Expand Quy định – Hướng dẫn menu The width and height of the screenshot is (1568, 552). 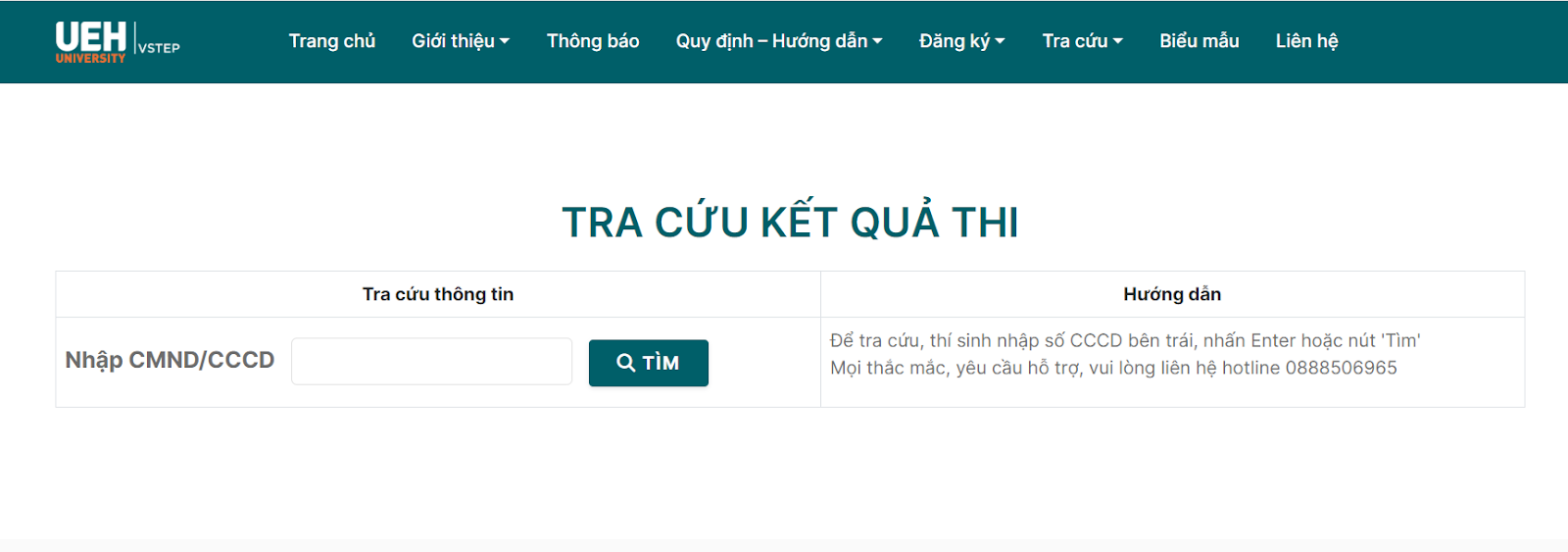tap(779, 41)
